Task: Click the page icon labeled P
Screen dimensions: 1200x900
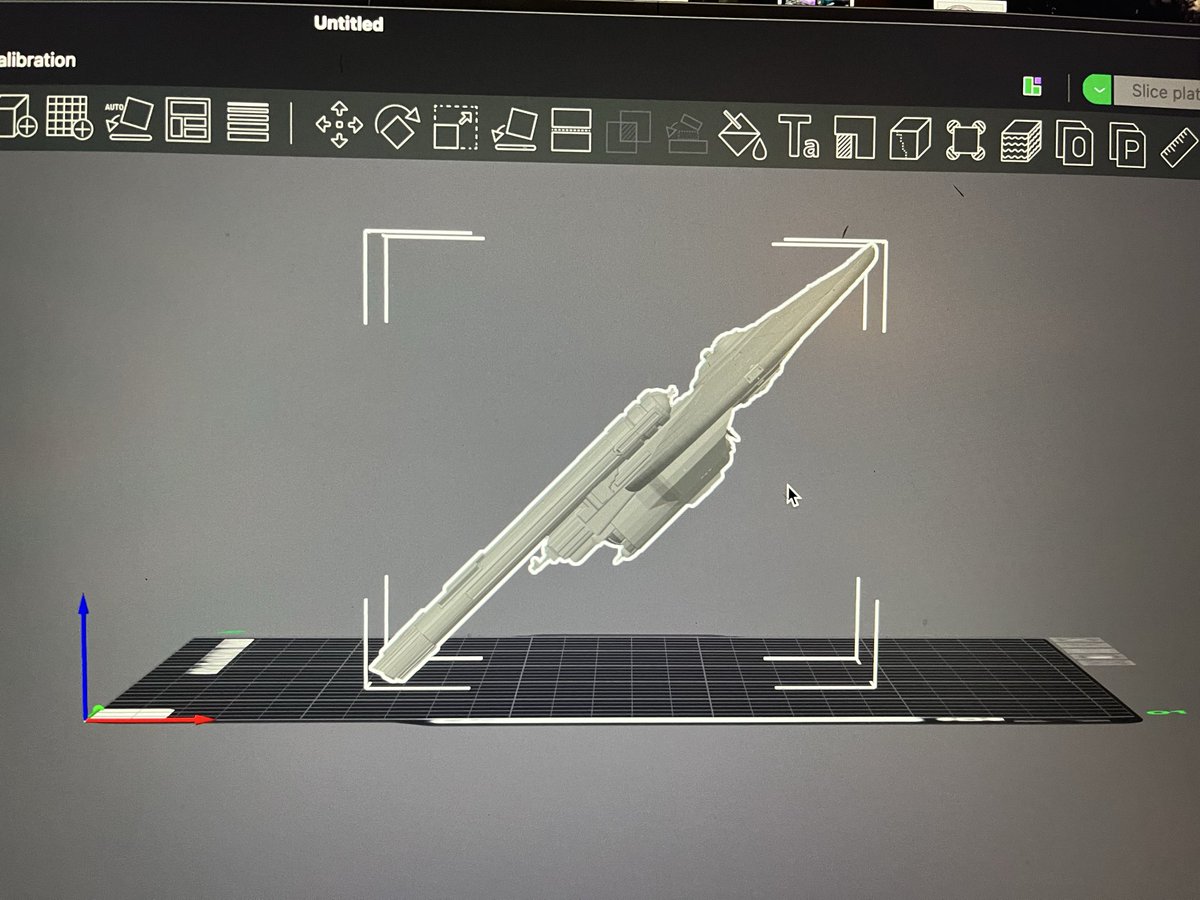Action: [1128, 145]
